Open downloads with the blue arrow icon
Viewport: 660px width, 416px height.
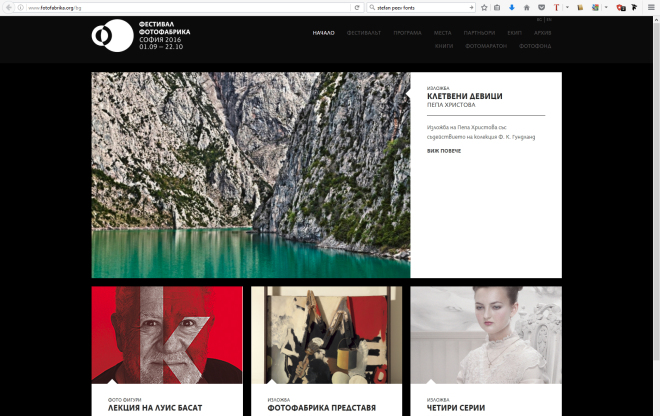pos(512,7)
